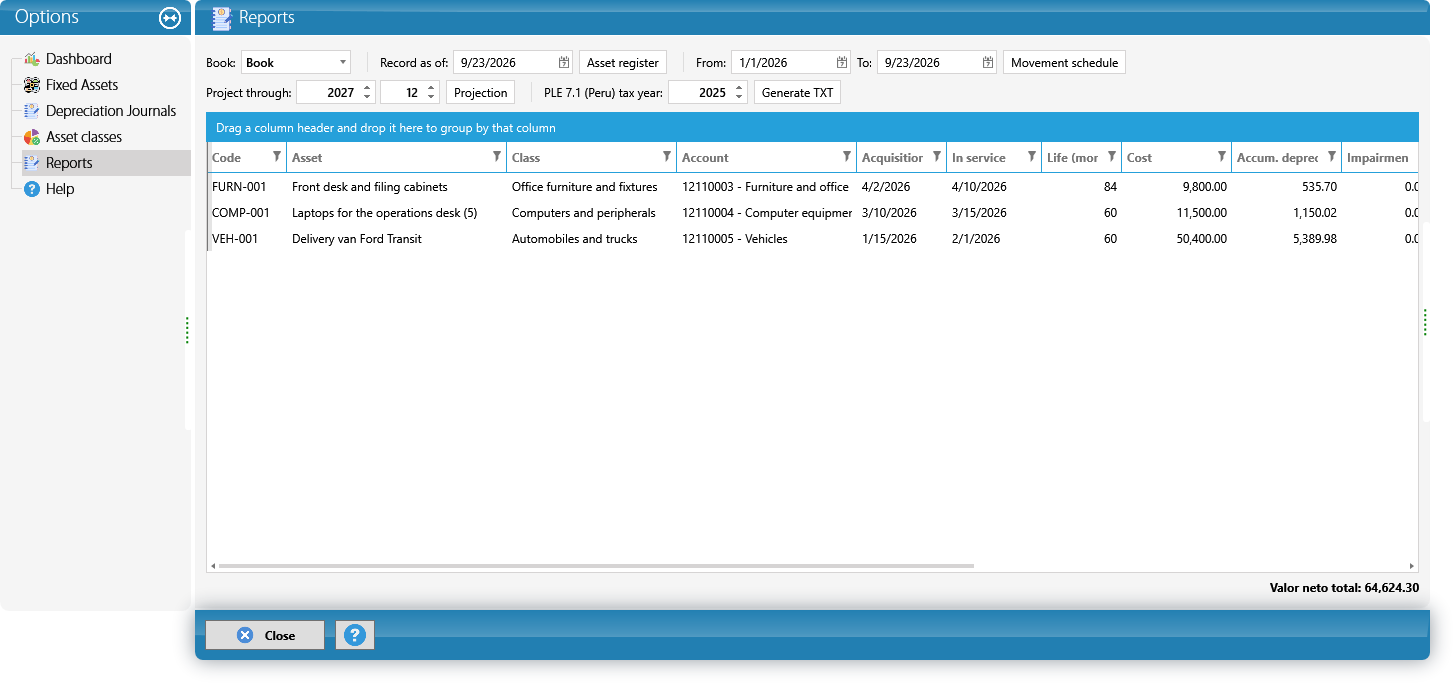The height and width of the screenshot is (683, 1453).
Task: Generate the Movement schedule report
Action: (1065, 62)
